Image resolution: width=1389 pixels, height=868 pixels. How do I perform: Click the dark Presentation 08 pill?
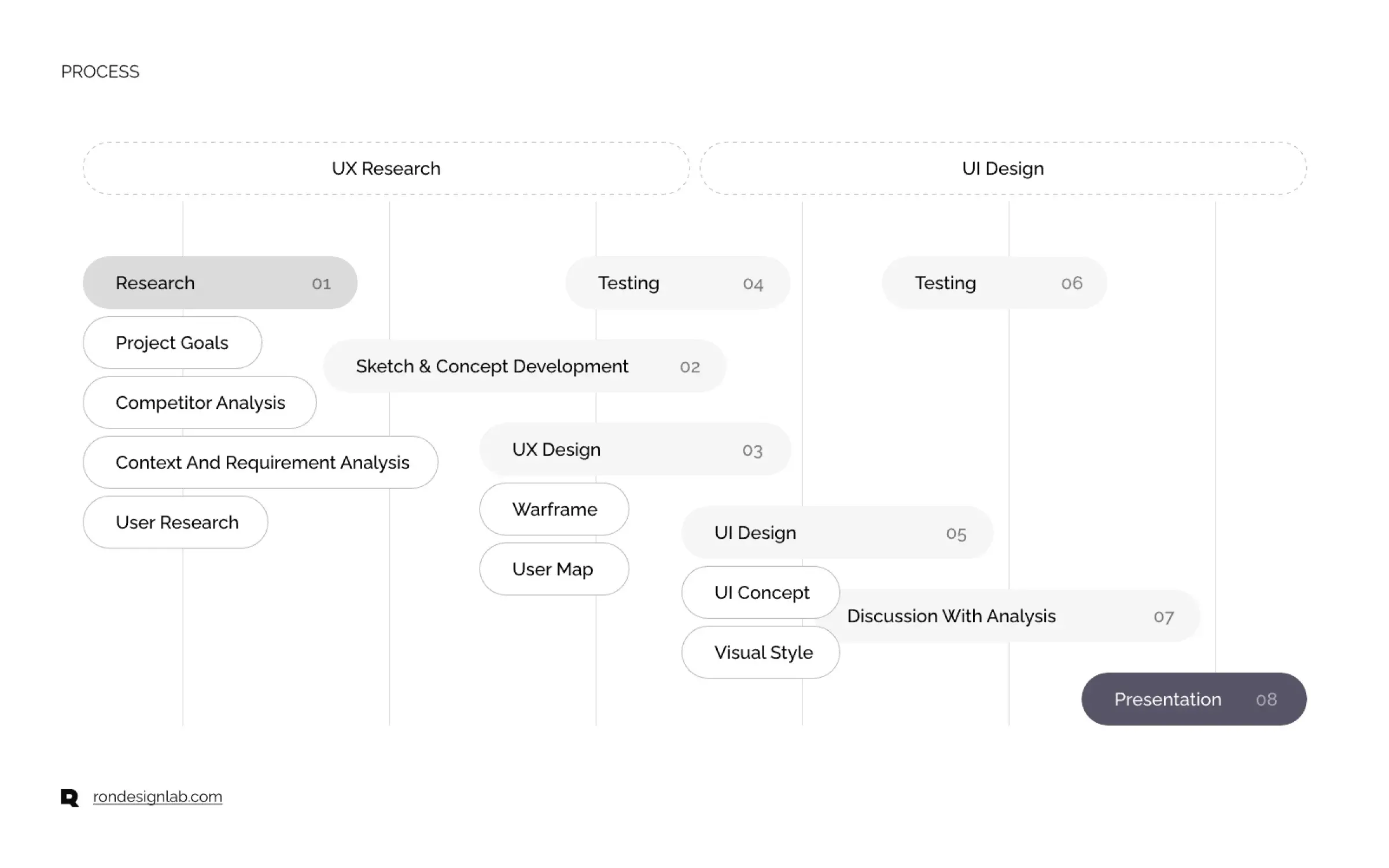coord(1194,699)
